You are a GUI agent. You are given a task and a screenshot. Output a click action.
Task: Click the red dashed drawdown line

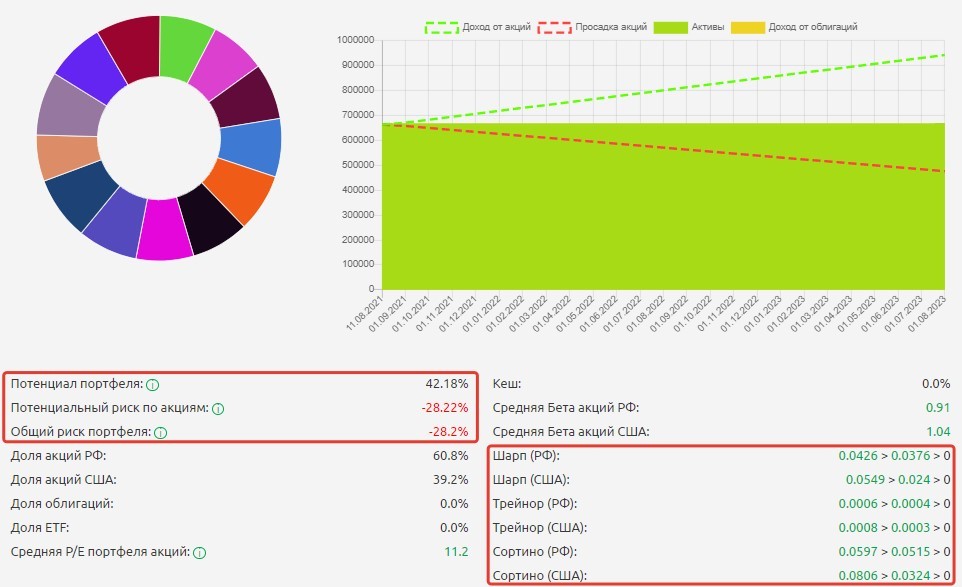700,150
